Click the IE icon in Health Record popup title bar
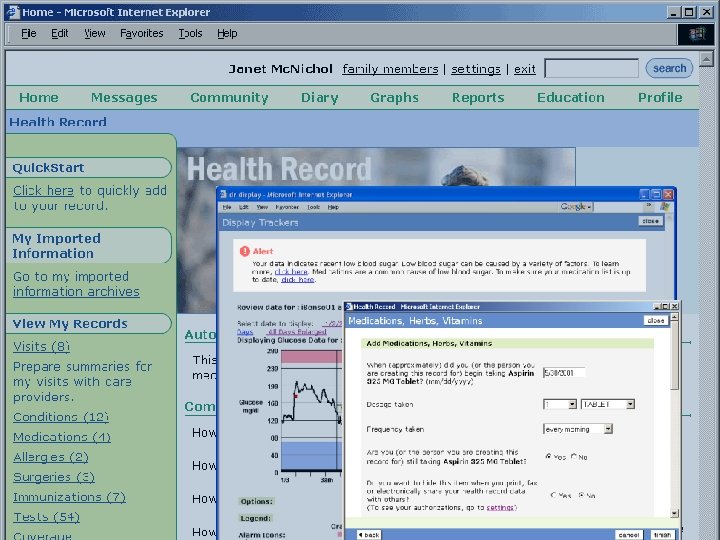Image resolution: width=720 pixels, height=540 pixels. click(x=349, y=306)
